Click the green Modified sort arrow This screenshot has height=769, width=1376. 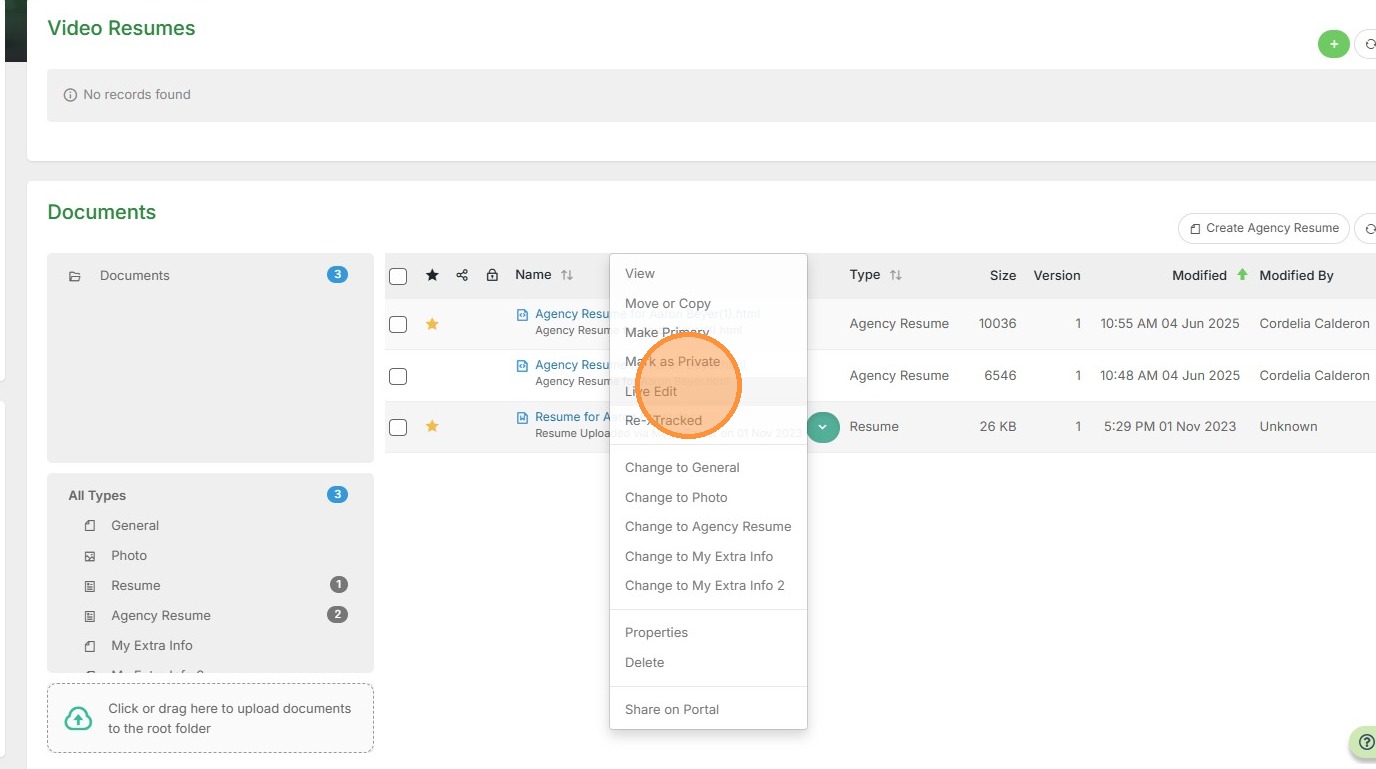pyautogui.click(x=1242, y=275)
